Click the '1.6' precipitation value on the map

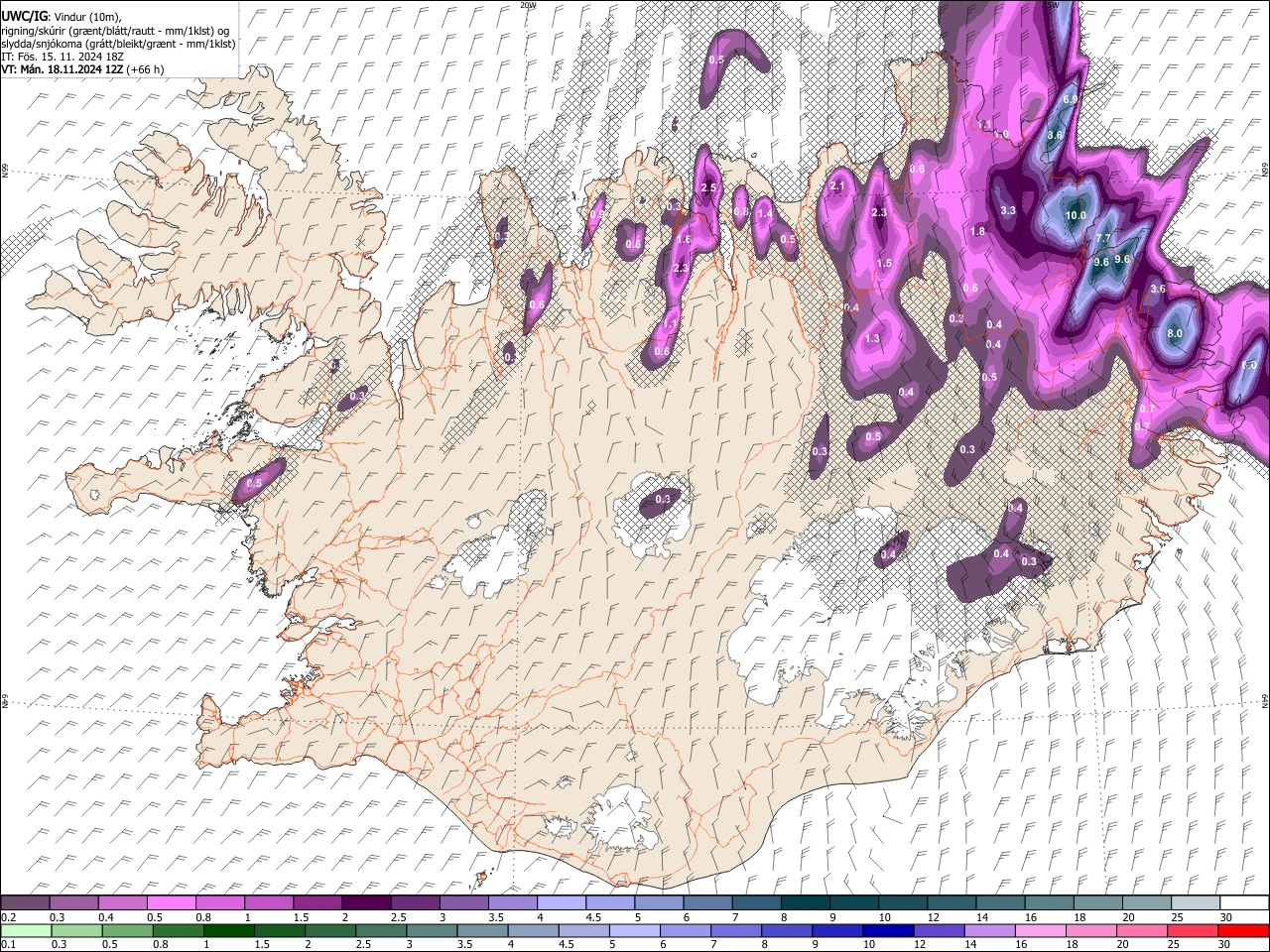point(683,239)
